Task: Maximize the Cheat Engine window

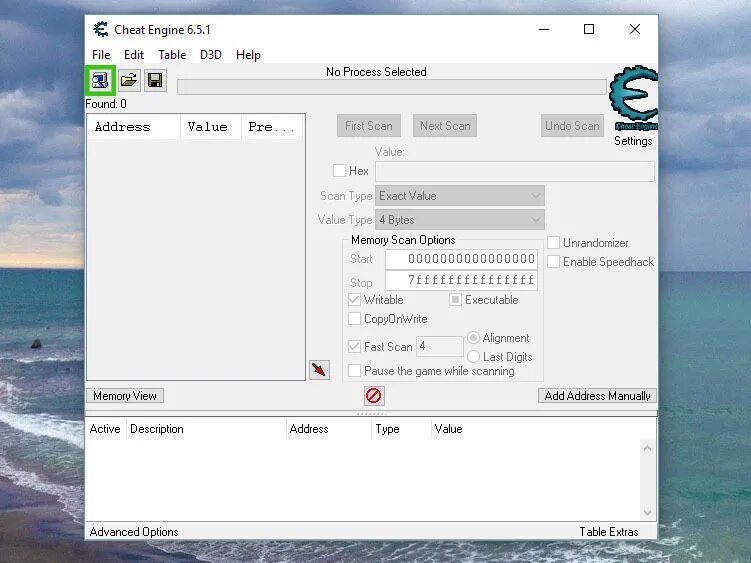Action: tap(589, 29)
